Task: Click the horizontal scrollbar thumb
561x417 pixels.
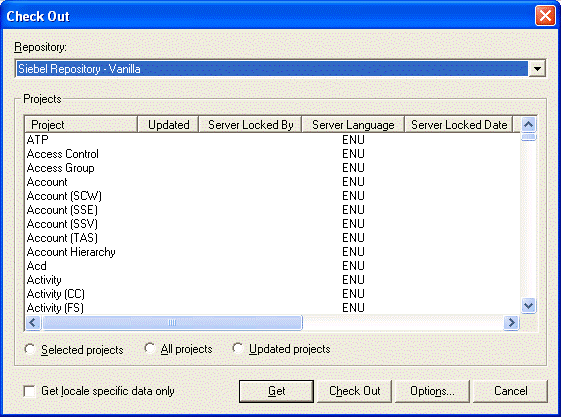Action: tap(172, 323)
